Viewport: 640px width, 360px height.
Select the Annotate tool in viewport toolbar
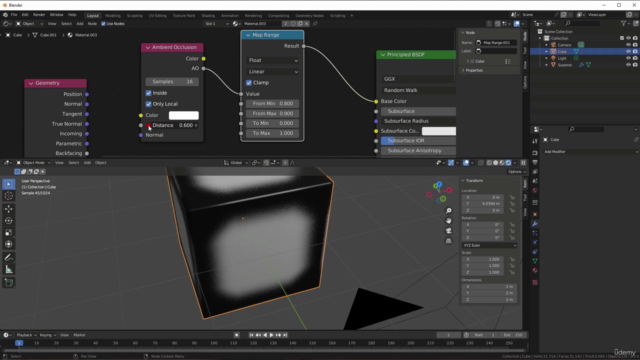9,258
